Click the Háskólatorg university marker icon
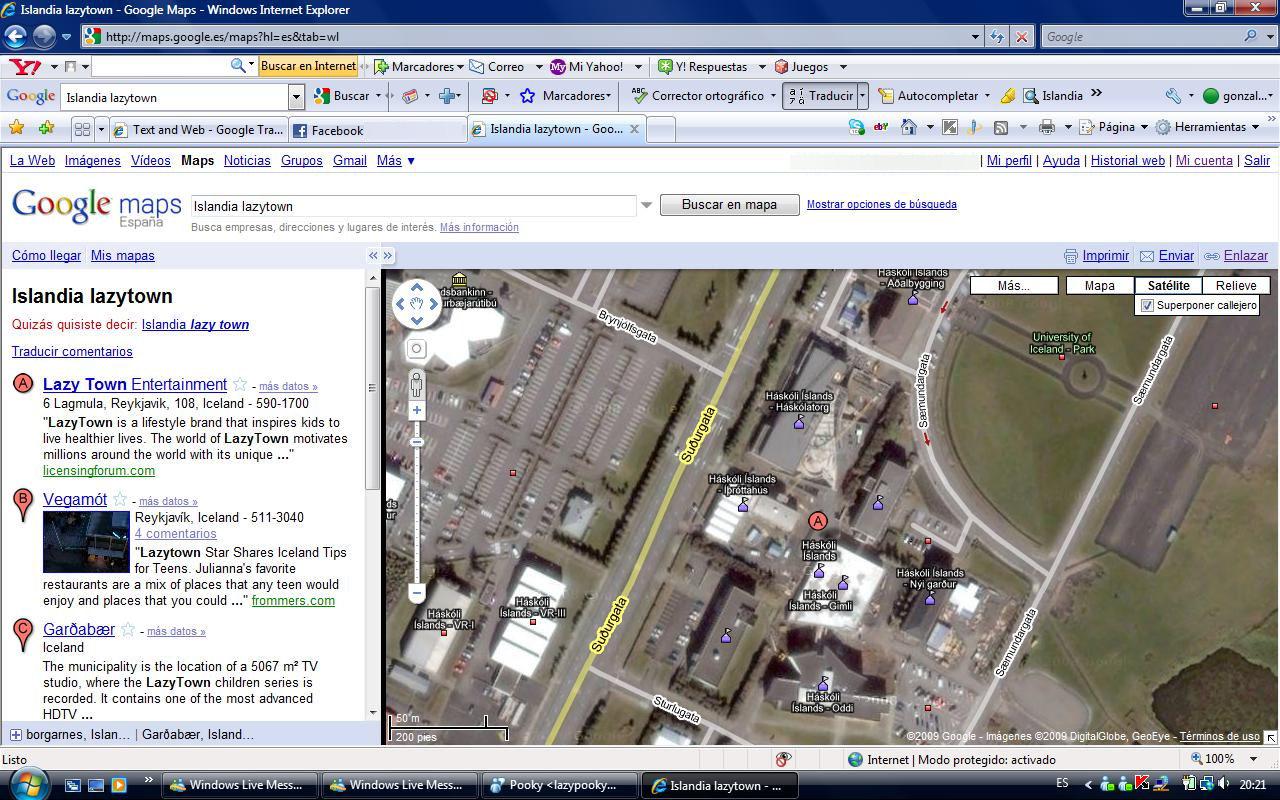The width and height of the screenshot is (1280, 800). (799, 423)
